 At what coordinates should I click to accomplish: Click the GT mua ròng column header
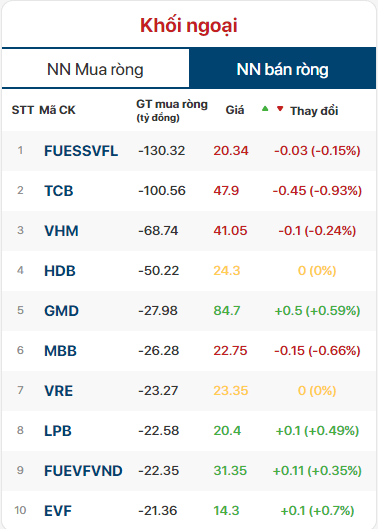171,111
